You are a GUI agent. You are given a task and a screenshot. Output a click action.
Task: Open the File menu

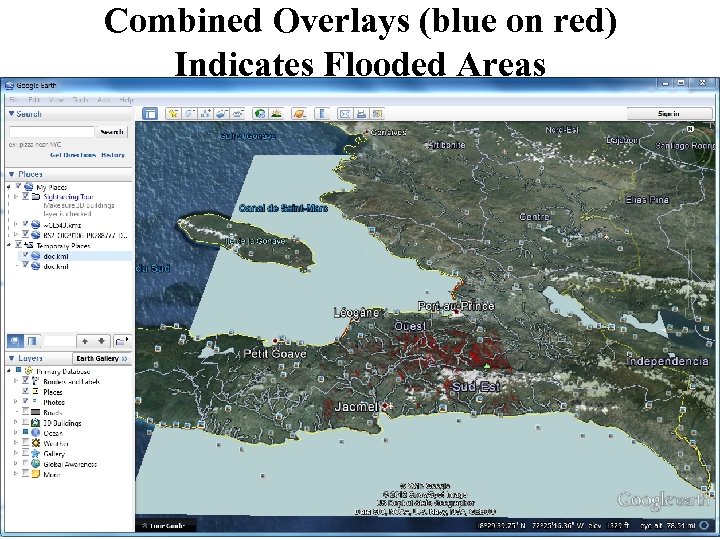coord(14,99)
